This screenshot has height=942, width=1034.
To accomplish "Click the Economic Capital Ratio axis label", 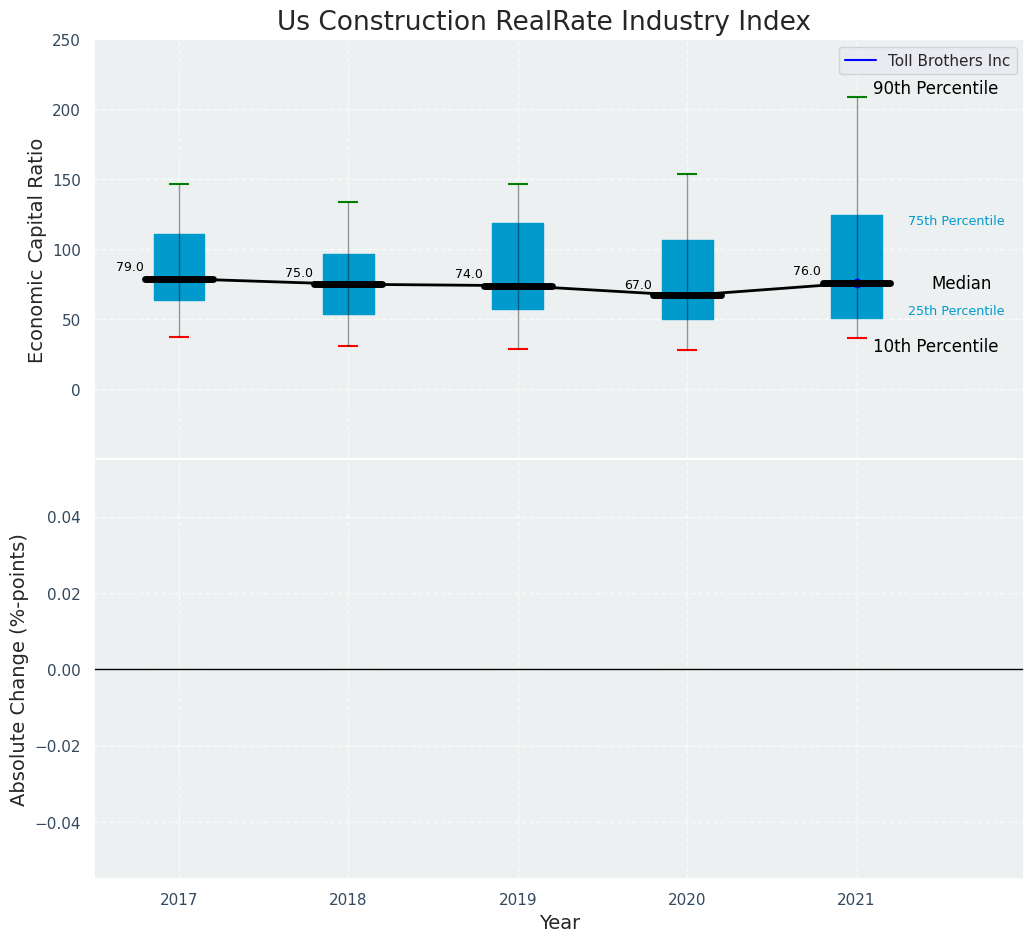I will click(36, 251).
